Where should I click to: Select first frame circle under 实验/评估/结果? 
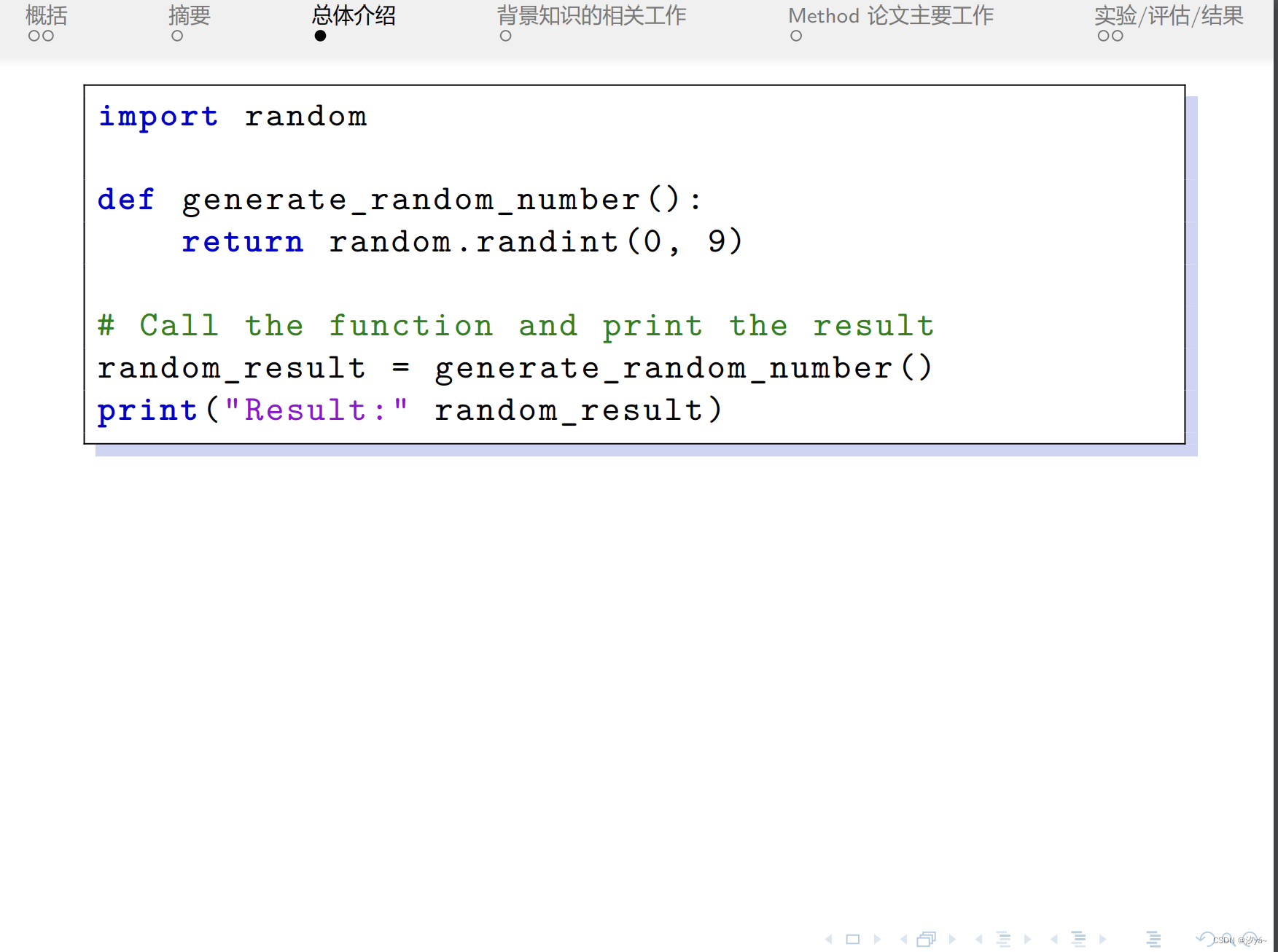click(x=1103, y=36)
